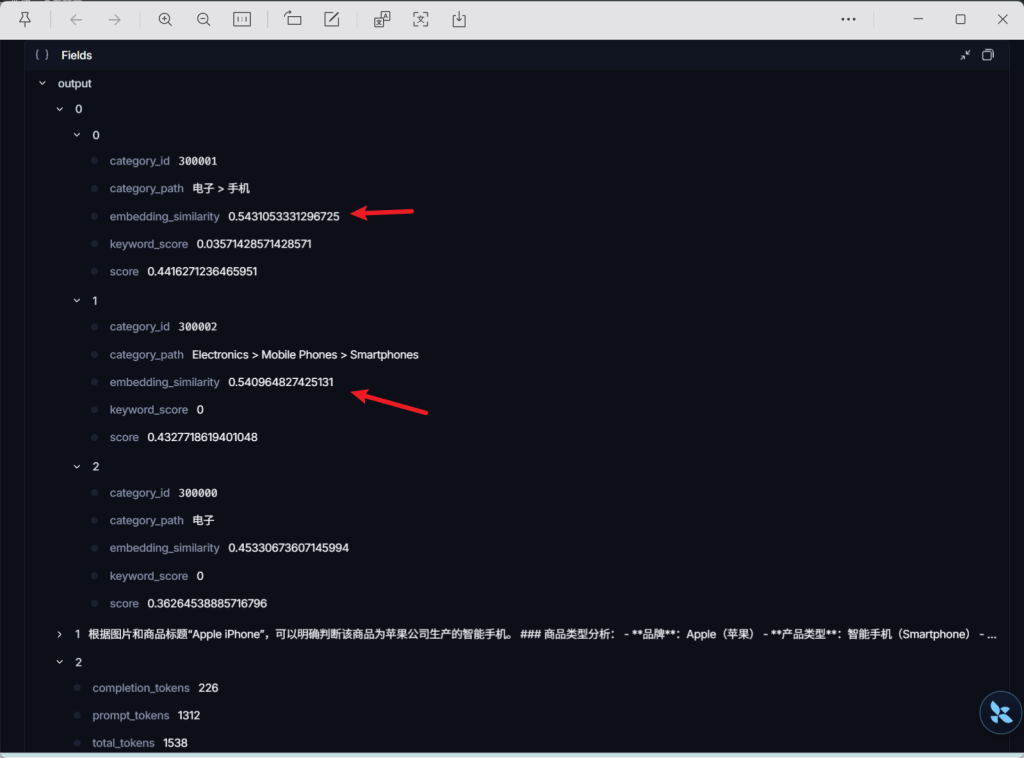Collapse the category 300002 result node

[x=78, y=300]
